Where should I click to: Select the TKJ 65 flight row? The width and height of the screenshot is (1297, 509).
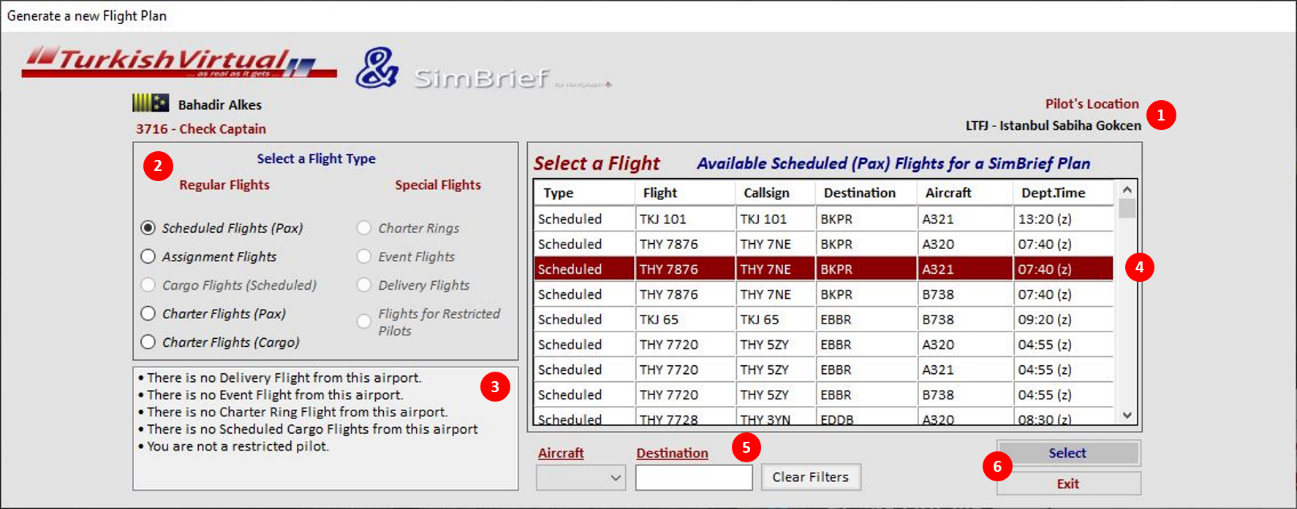[824, 319]
